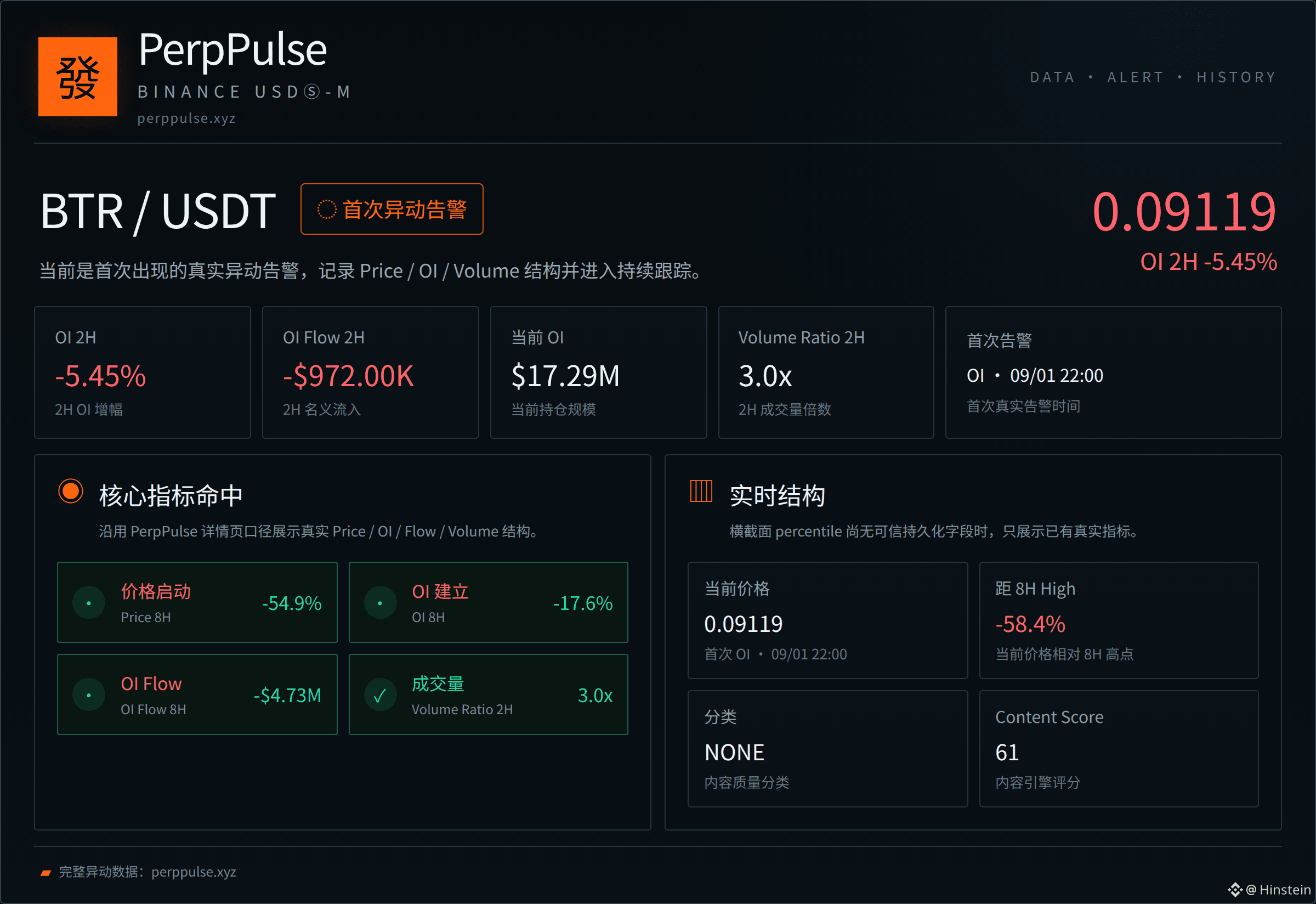Open the ALERT header item
The width and height of the screenshot is (1316, 904).
click(1136, 77)
